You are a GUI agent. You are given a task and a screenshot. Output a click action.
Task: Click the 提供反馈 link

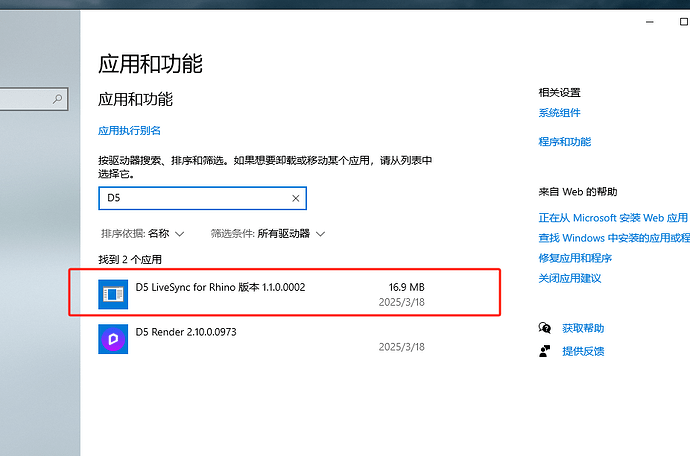point(583,351)
